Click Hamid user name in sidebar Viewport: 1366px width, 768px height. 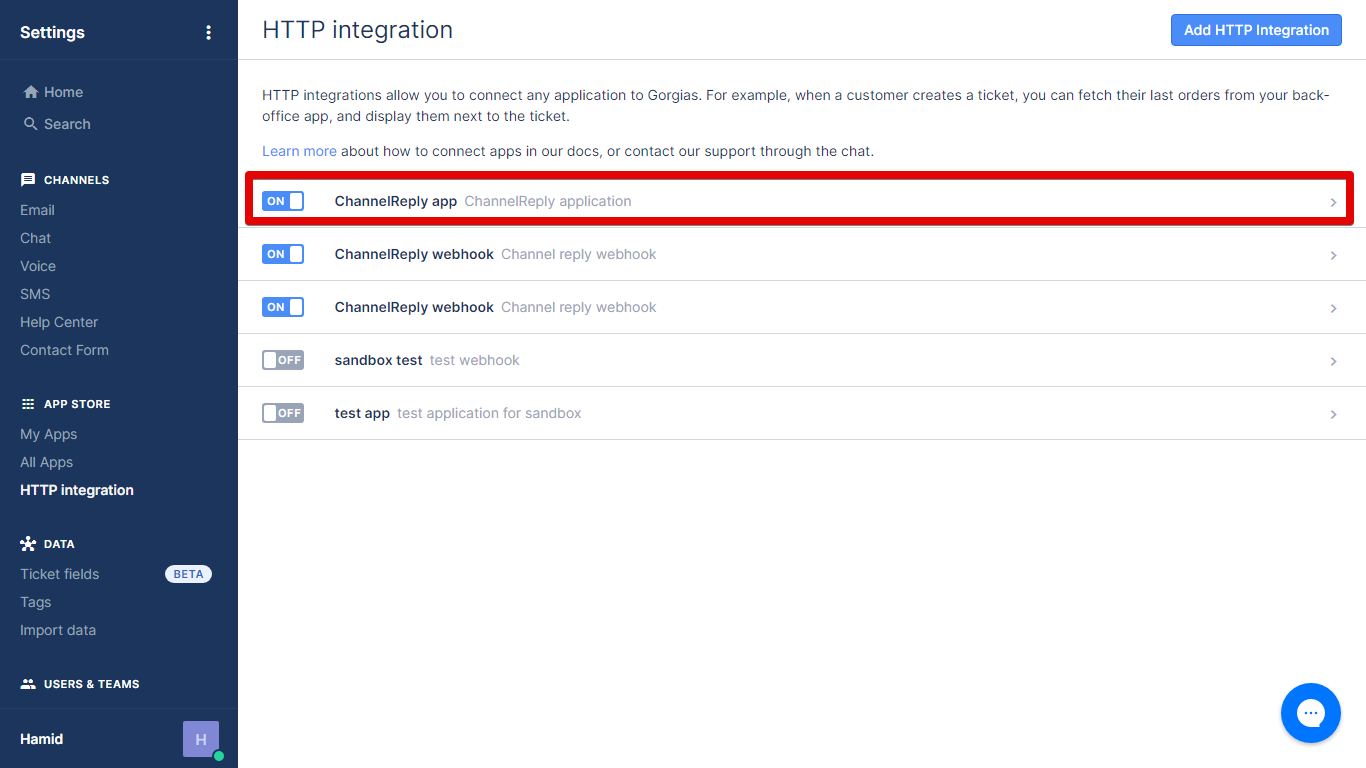[41, 739]
